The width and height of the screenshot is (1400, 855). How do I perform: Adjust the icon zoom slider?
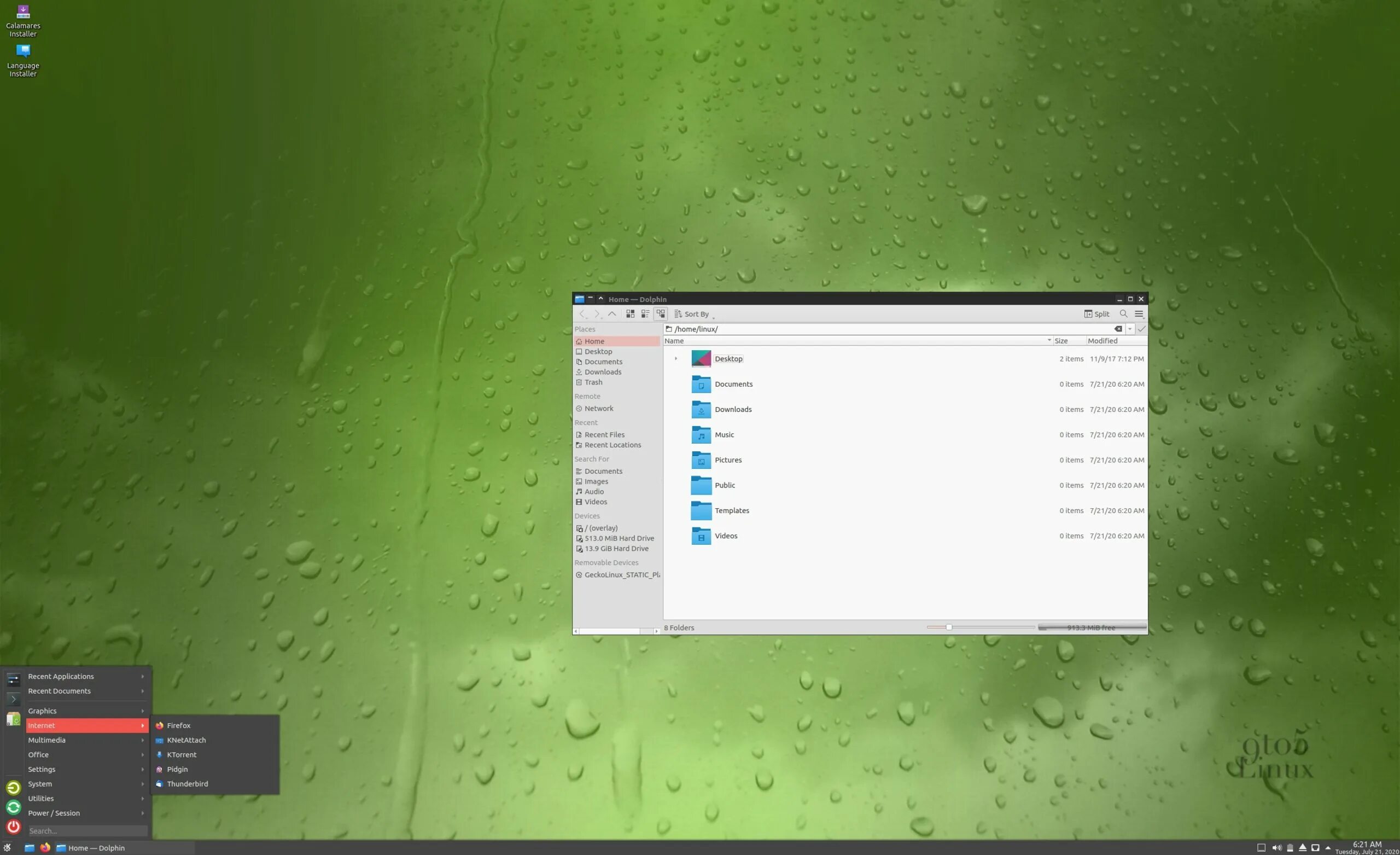pos(948,627)
